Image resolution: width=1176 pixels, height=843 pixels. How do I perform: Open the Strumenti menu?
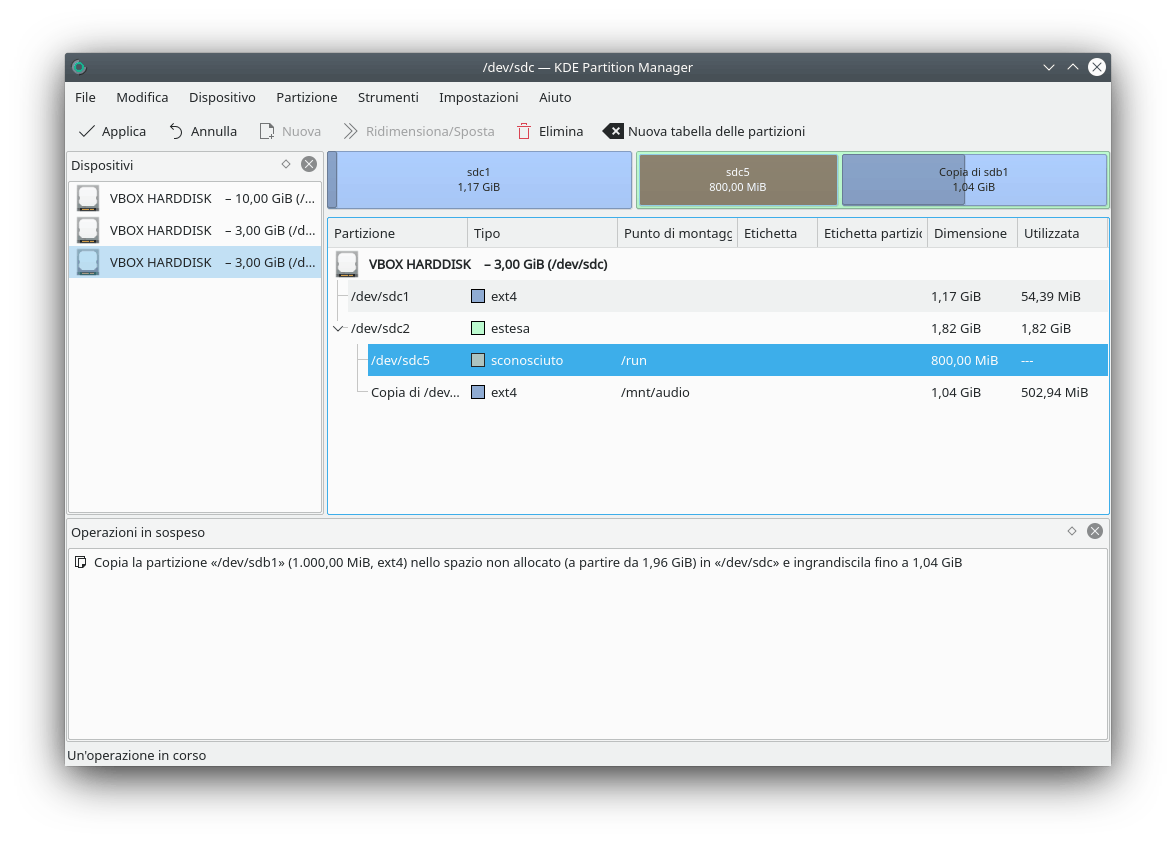(388, 97)
